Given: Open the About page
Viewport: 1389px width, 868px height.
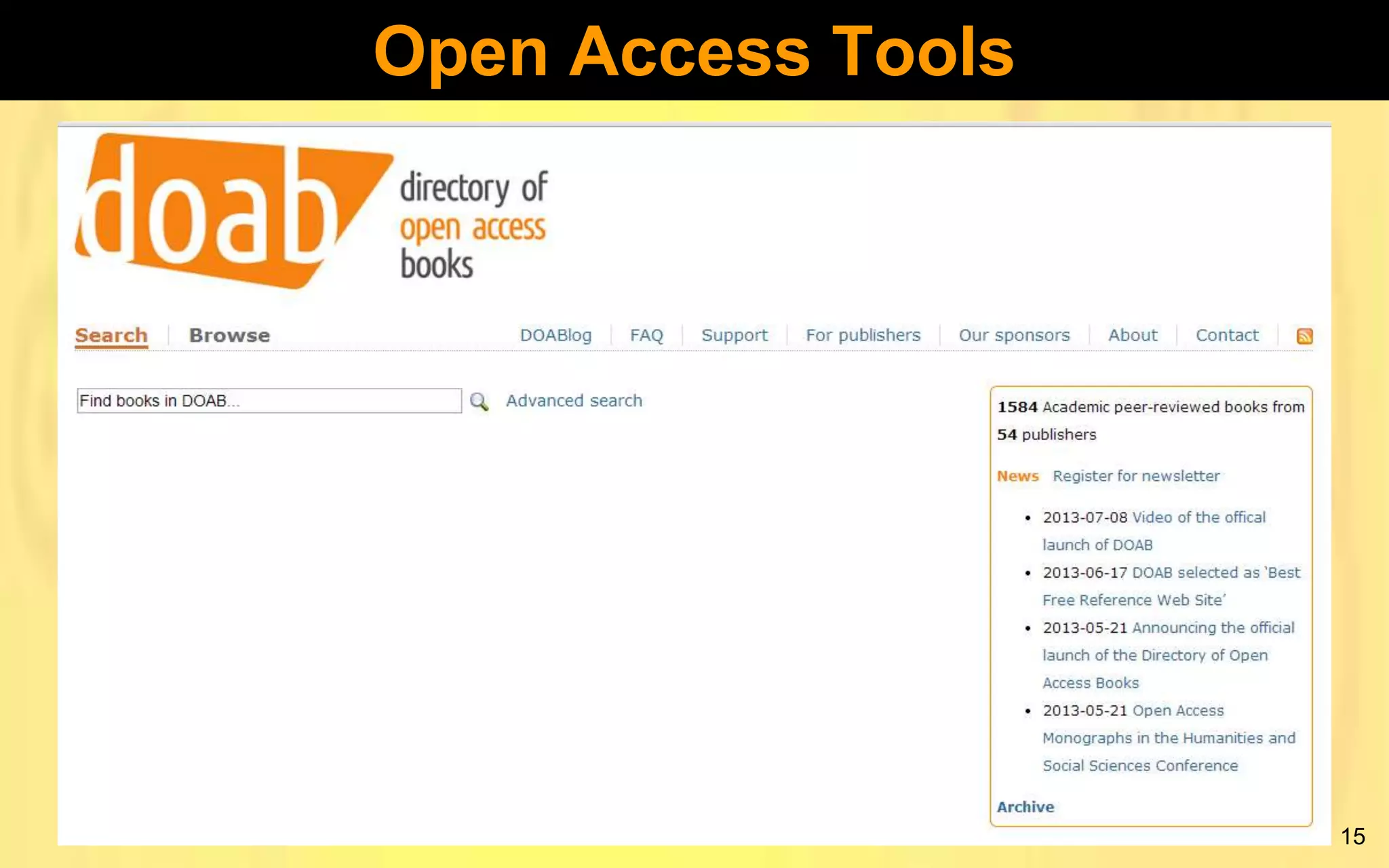Looking at the screenshot, I should click(x=1133, y=336).
